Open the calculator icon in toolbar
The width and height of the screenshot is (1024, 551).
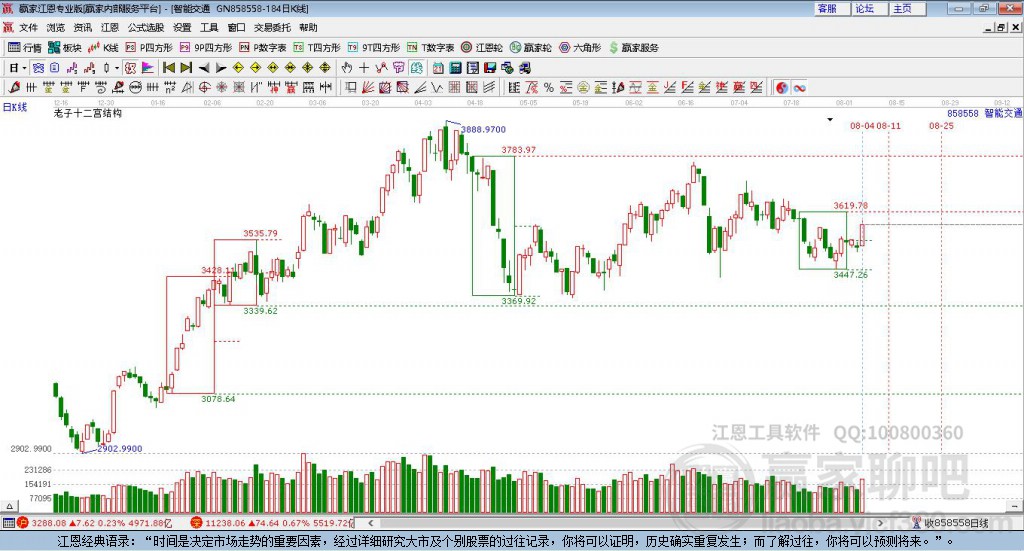tap(455, 67)
